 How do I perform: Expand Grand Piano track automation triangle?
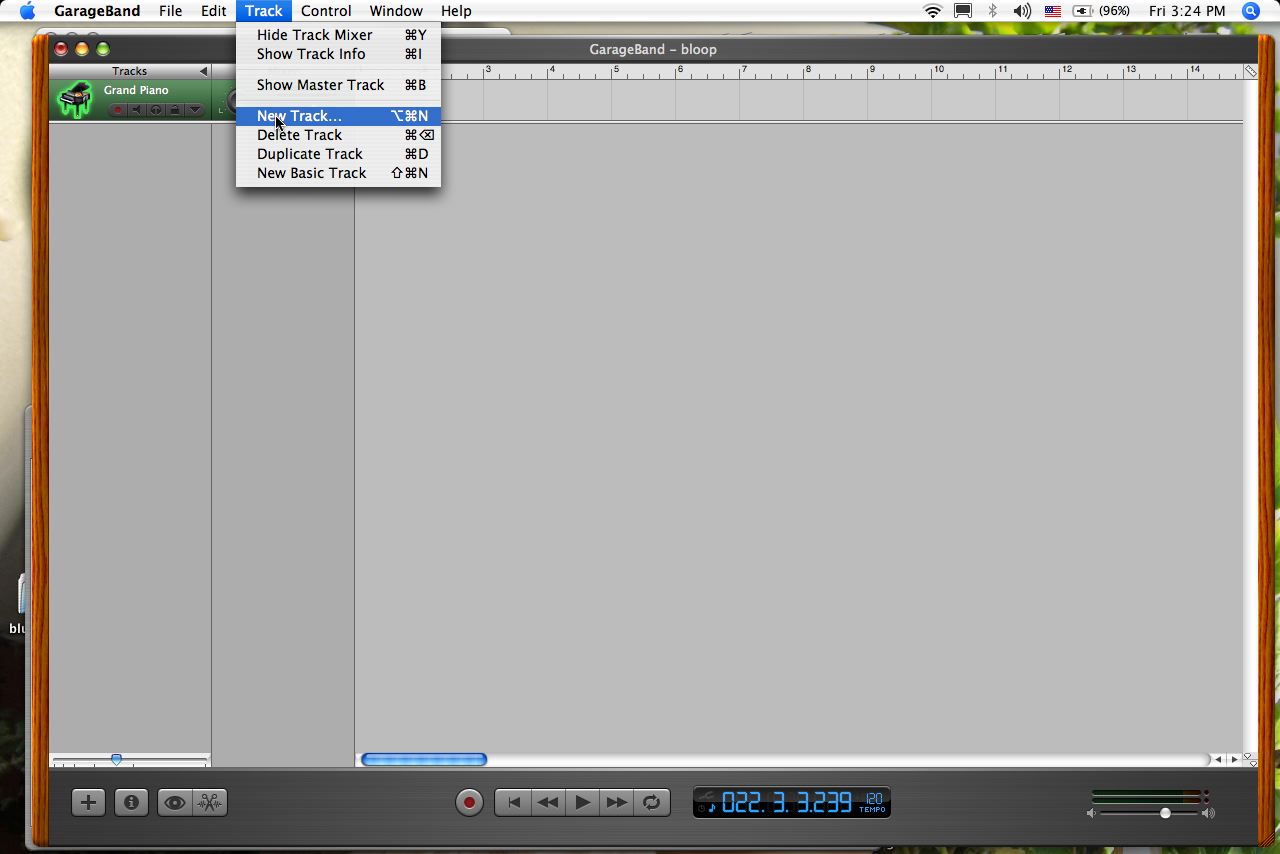194,110
